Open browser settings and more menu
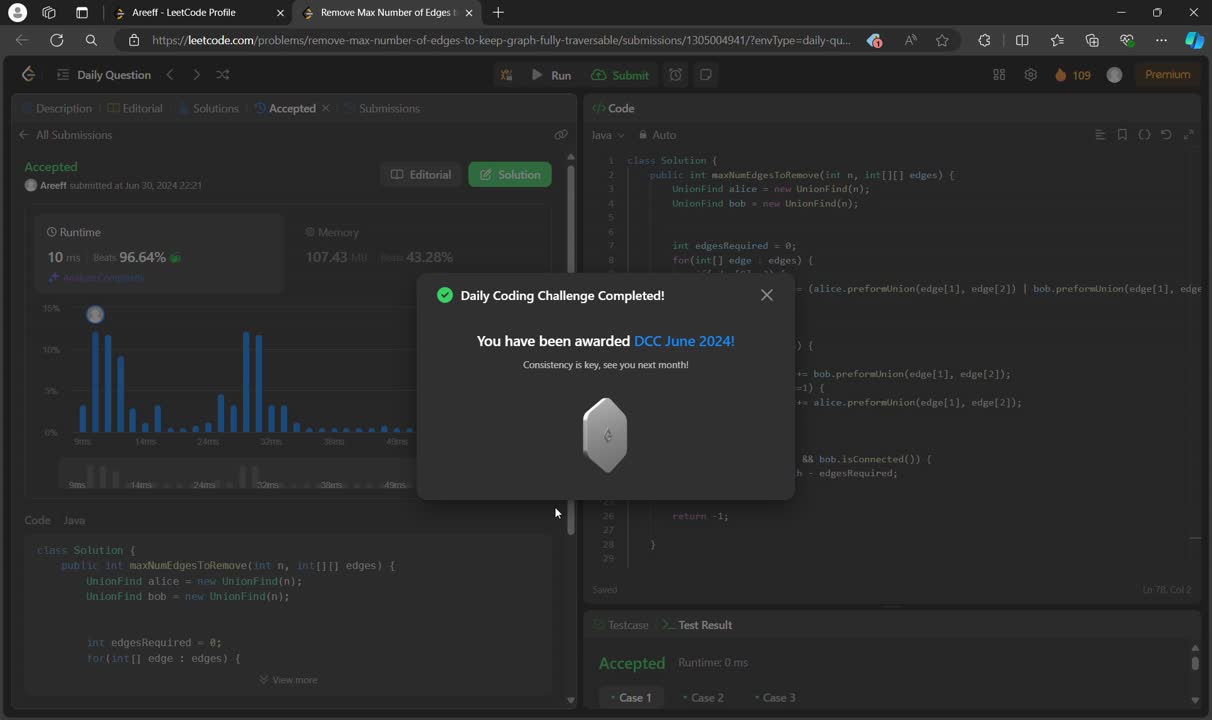This screenshot has height=720, width=1212. click(x=1161, y=40)
